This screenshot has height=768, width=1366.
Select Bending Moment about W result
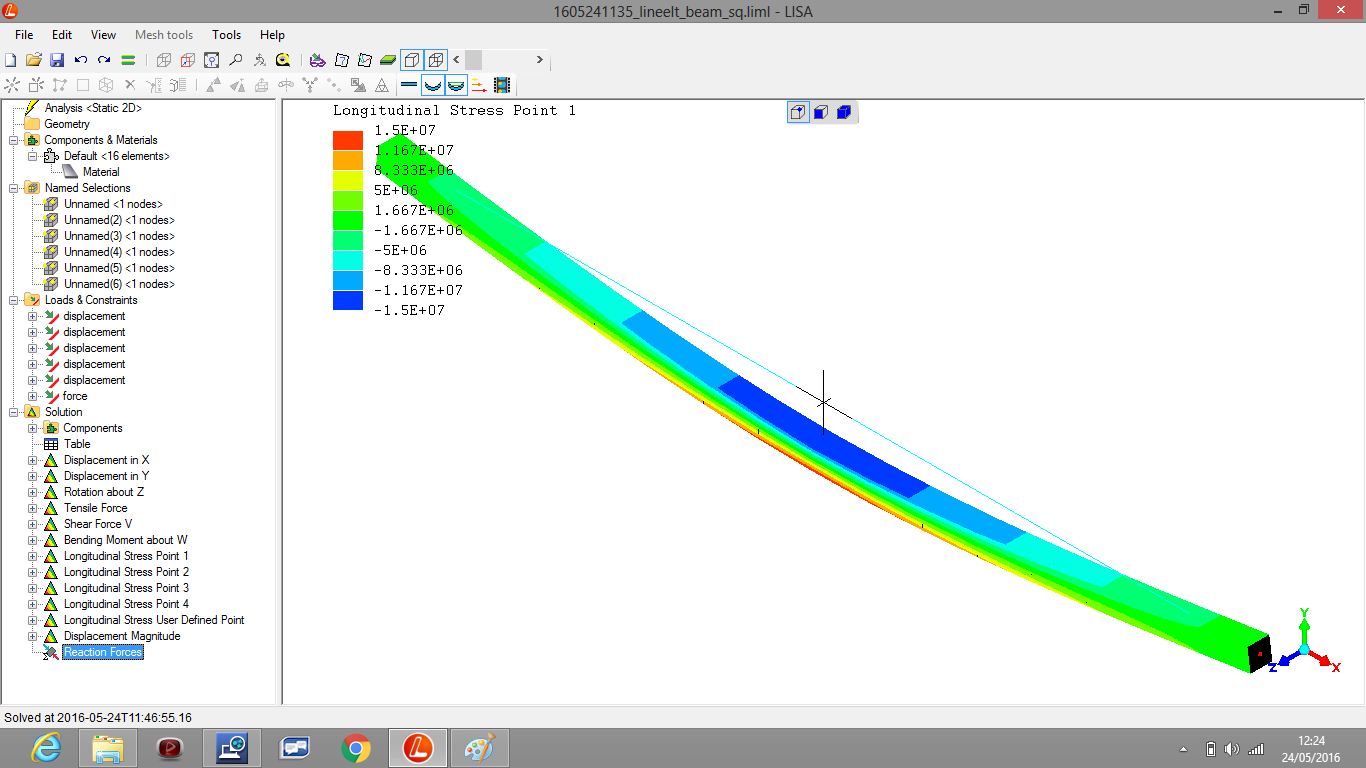pos(125,540)
